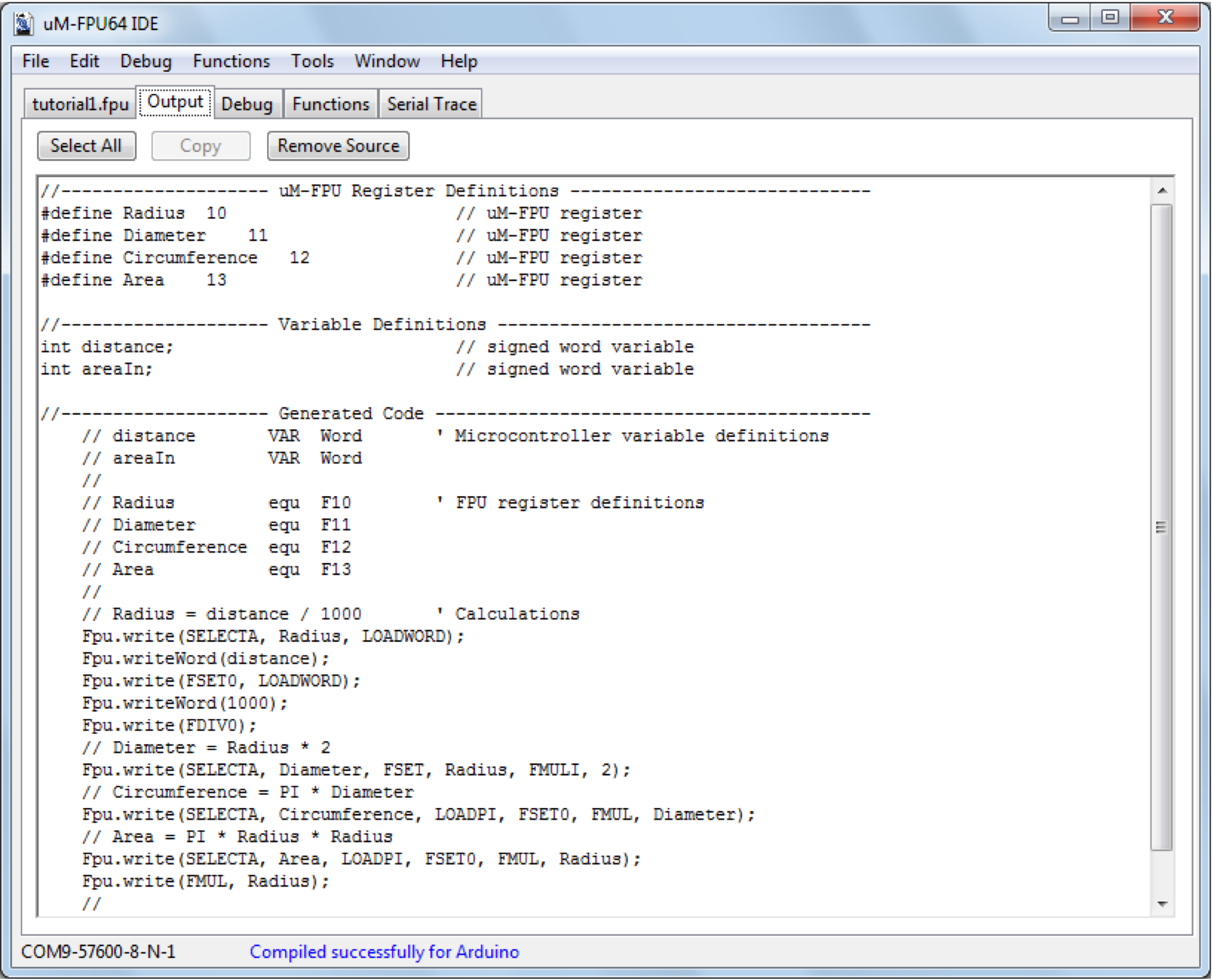Click the 'Fpu.writeWord(distance);' line
The width and height of the screenshot is (1212, 980).
pyautogui.click(x=206, y=658)
